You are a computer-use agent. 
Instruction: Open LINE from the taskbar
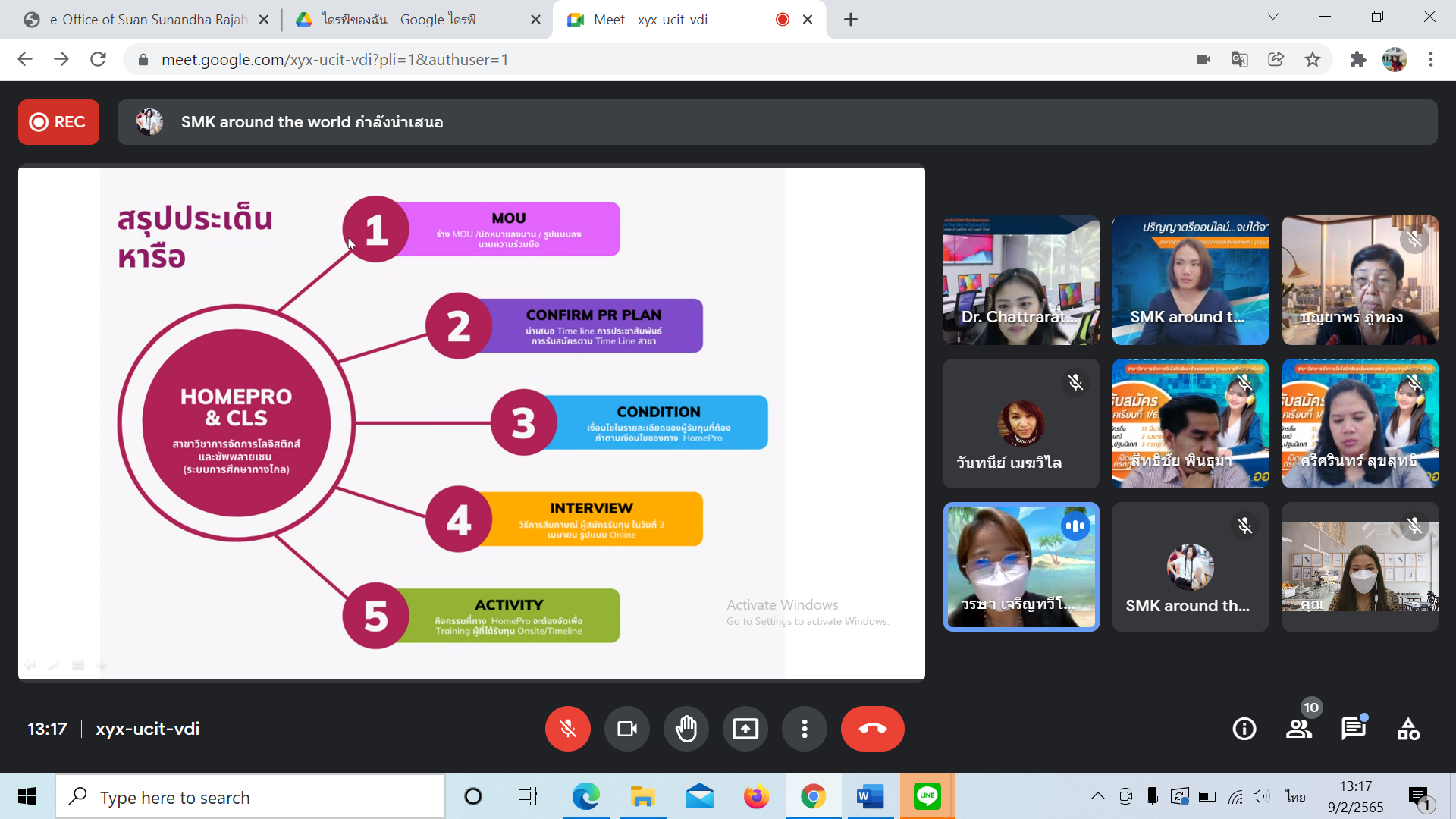pyautogui.click(x=927, y=796)
